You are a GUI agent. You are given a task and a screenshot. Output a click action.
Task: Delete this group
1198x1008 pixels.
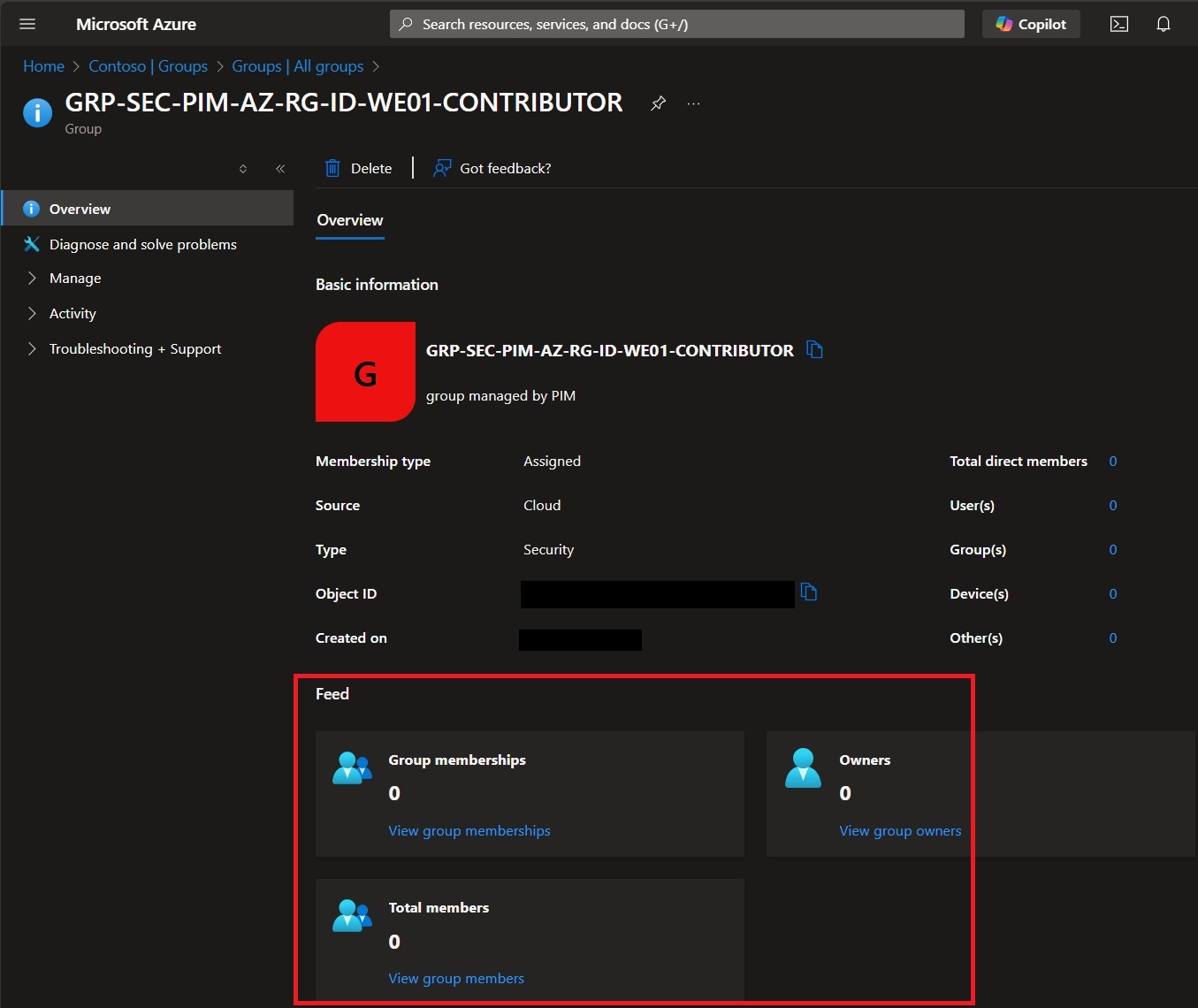pos(358,168)
